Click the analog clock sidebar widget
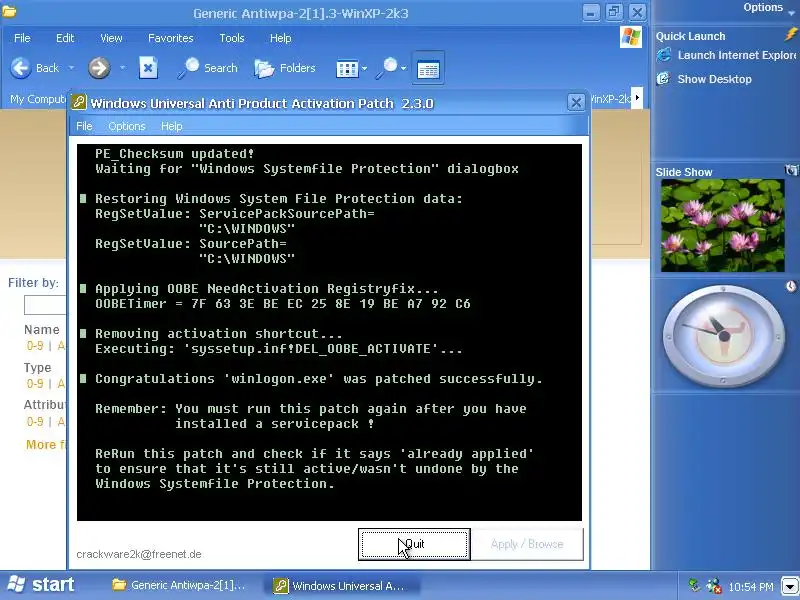 click(724, 336)
